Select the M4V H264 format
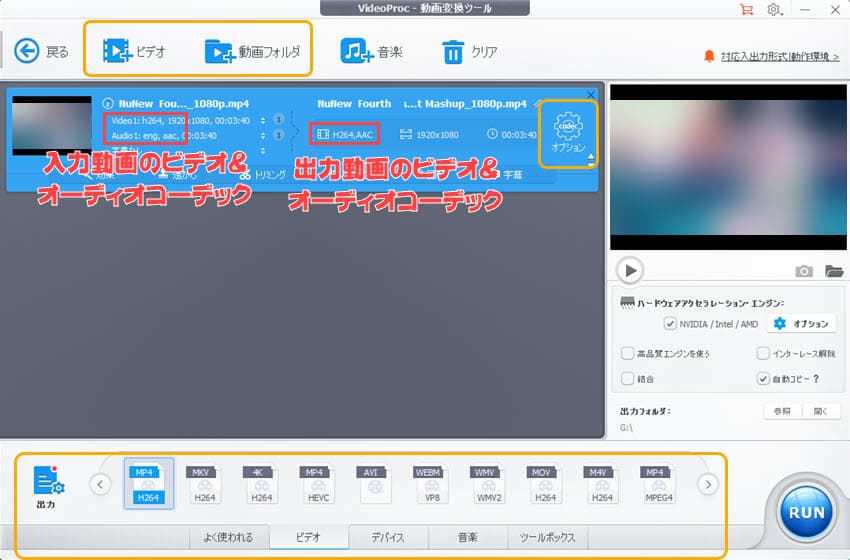The height and width of the screenshot is (560, 850). point(602,484)
